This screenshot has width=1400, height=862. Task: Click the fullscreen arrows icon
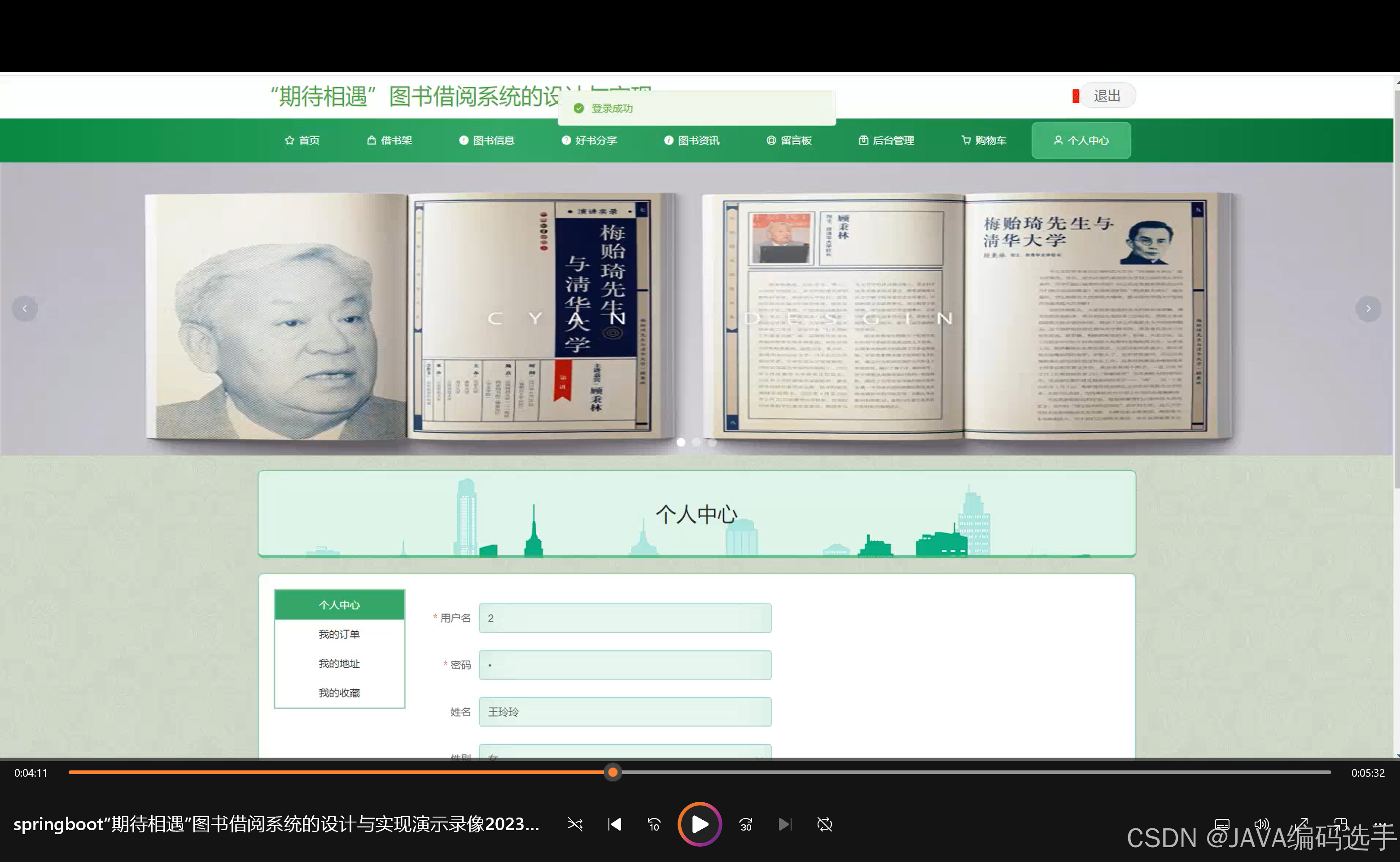[x=1301, y=824]
